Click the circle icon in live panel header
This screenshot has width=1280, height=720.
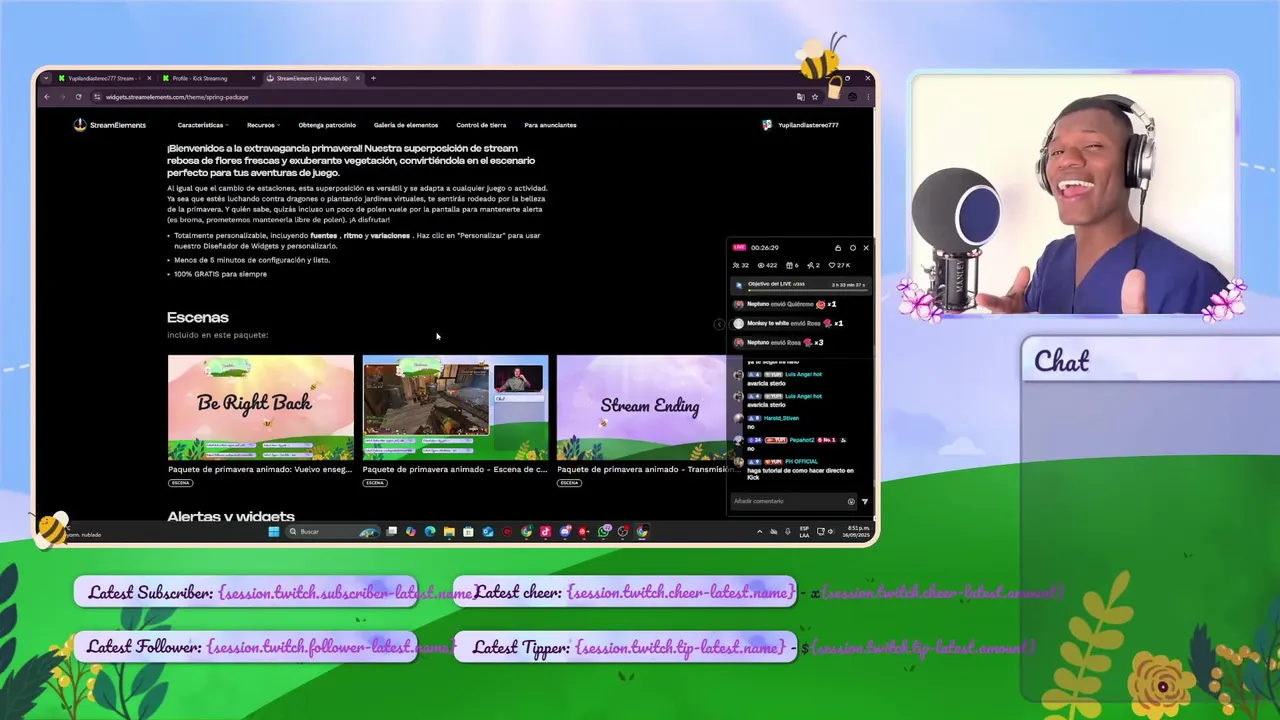(852, 248)
